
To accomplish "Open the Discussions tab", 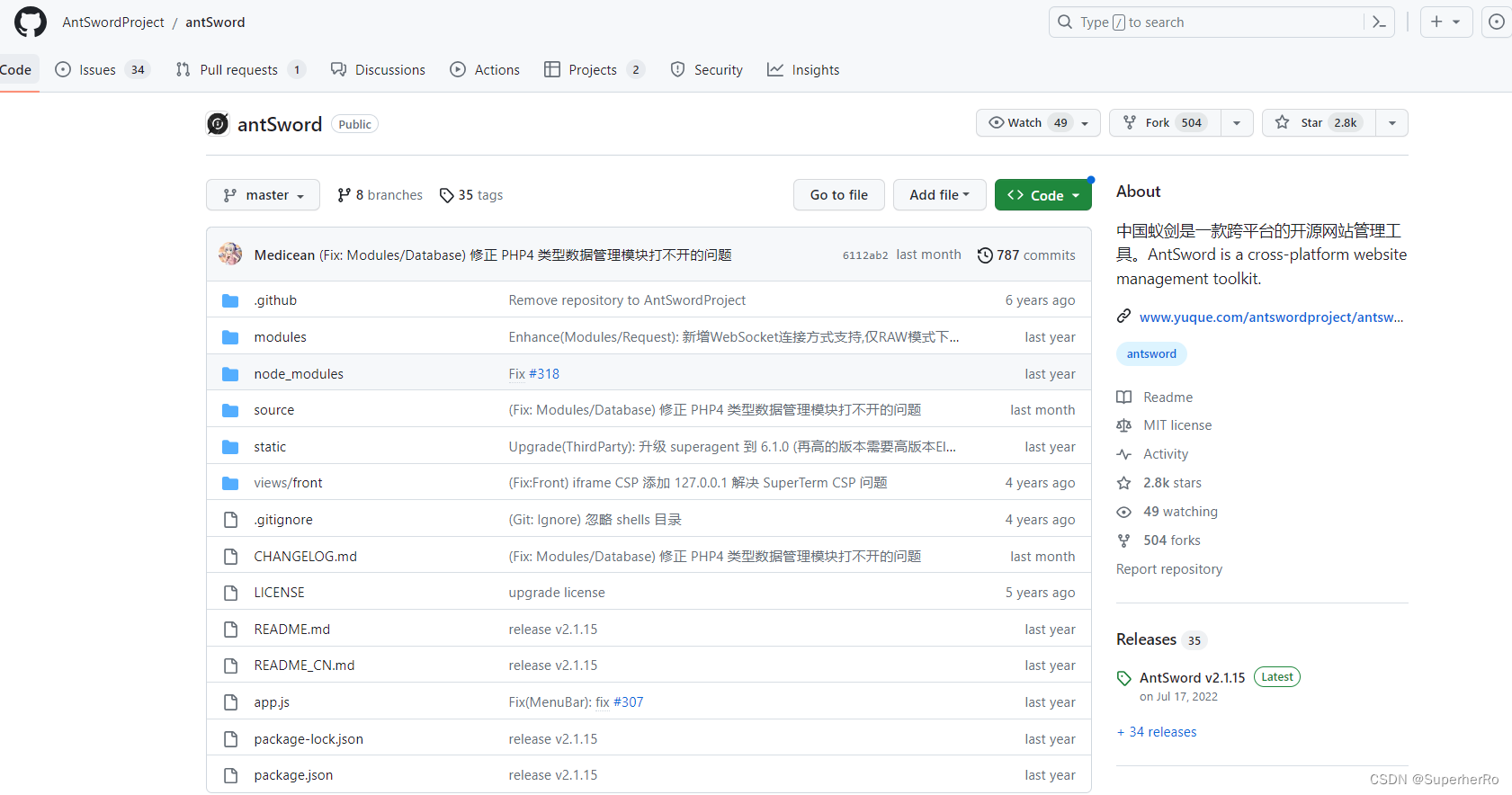I will (x=378, y=69).
